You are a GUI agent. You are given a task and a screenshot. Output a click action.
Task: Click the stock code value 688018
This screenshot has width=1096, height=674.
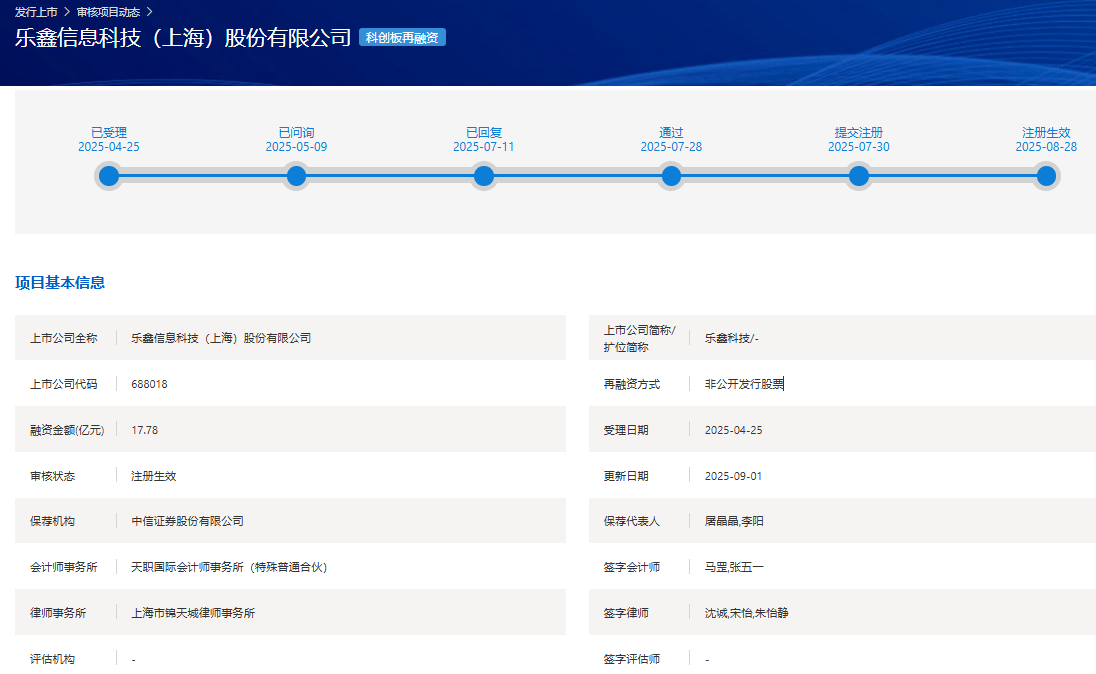click(149, 384)
